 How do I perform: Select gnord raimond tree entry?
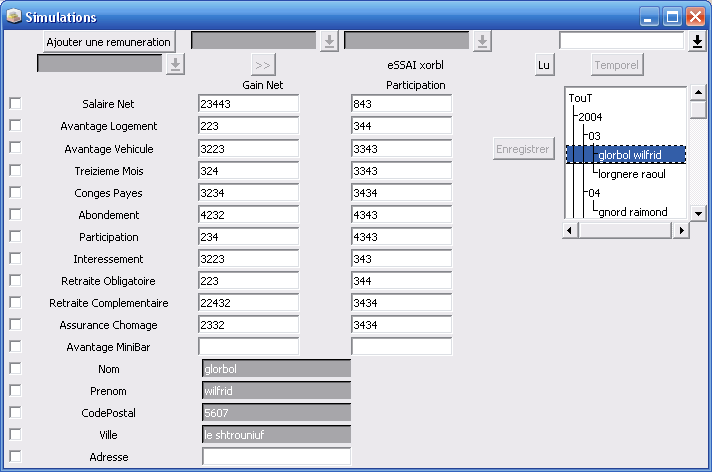[632, 212]
